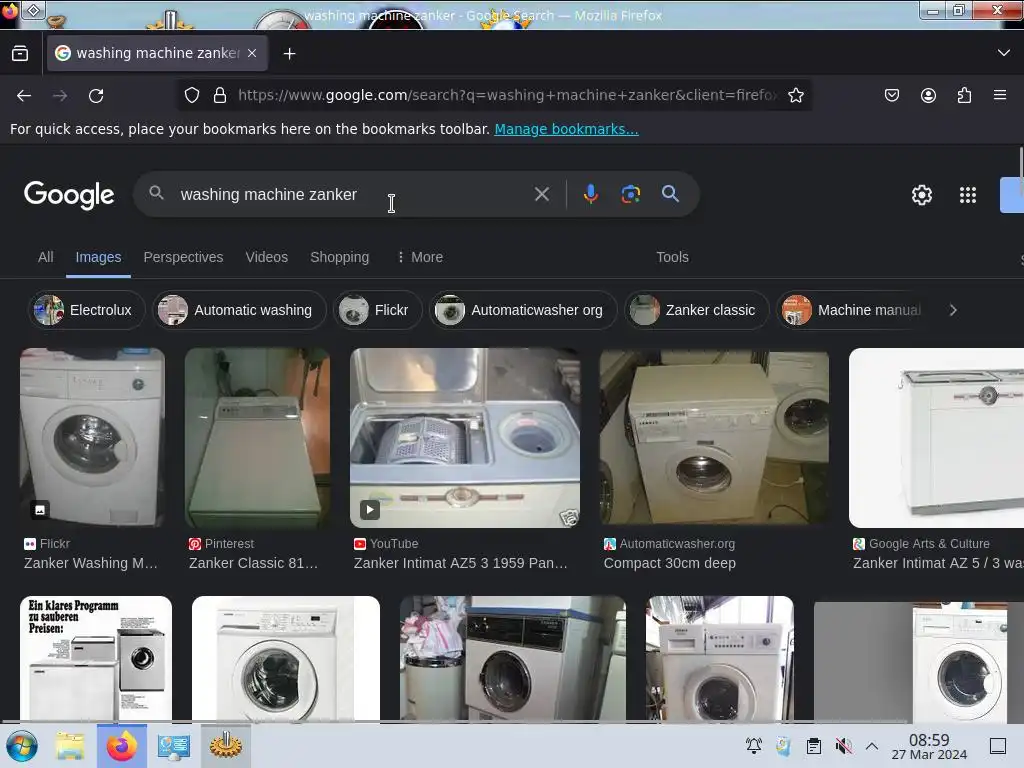Open Automaticwasher.org Compact 30cm deep image
1024x768 pixels.
[714, 438]
